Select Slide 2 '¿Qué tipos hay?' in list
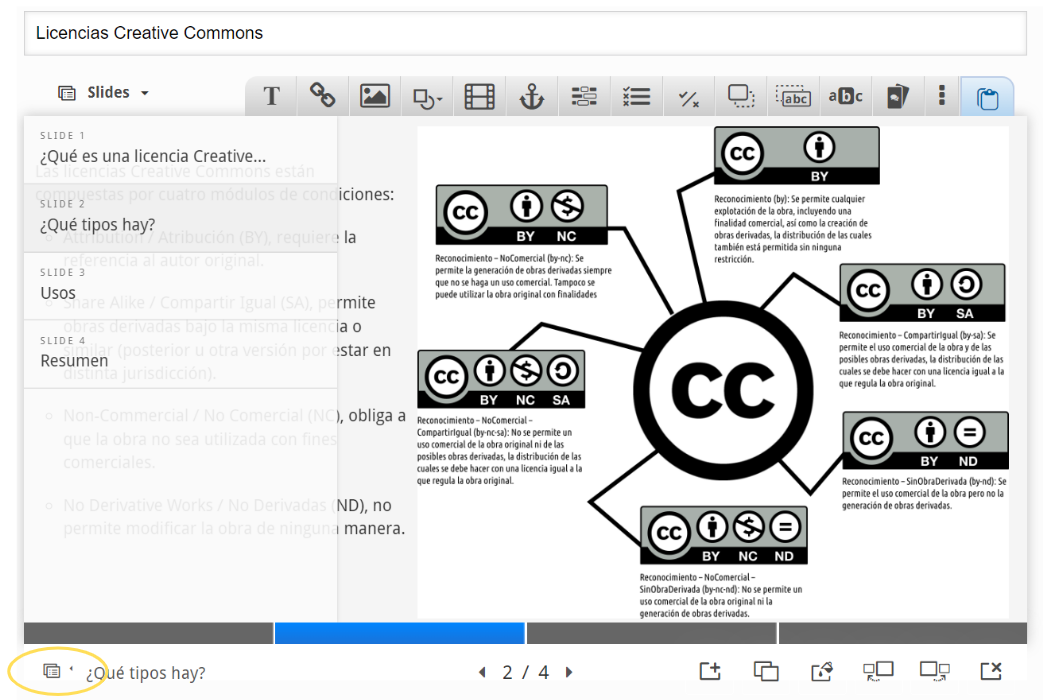 (x=180, y=218)
